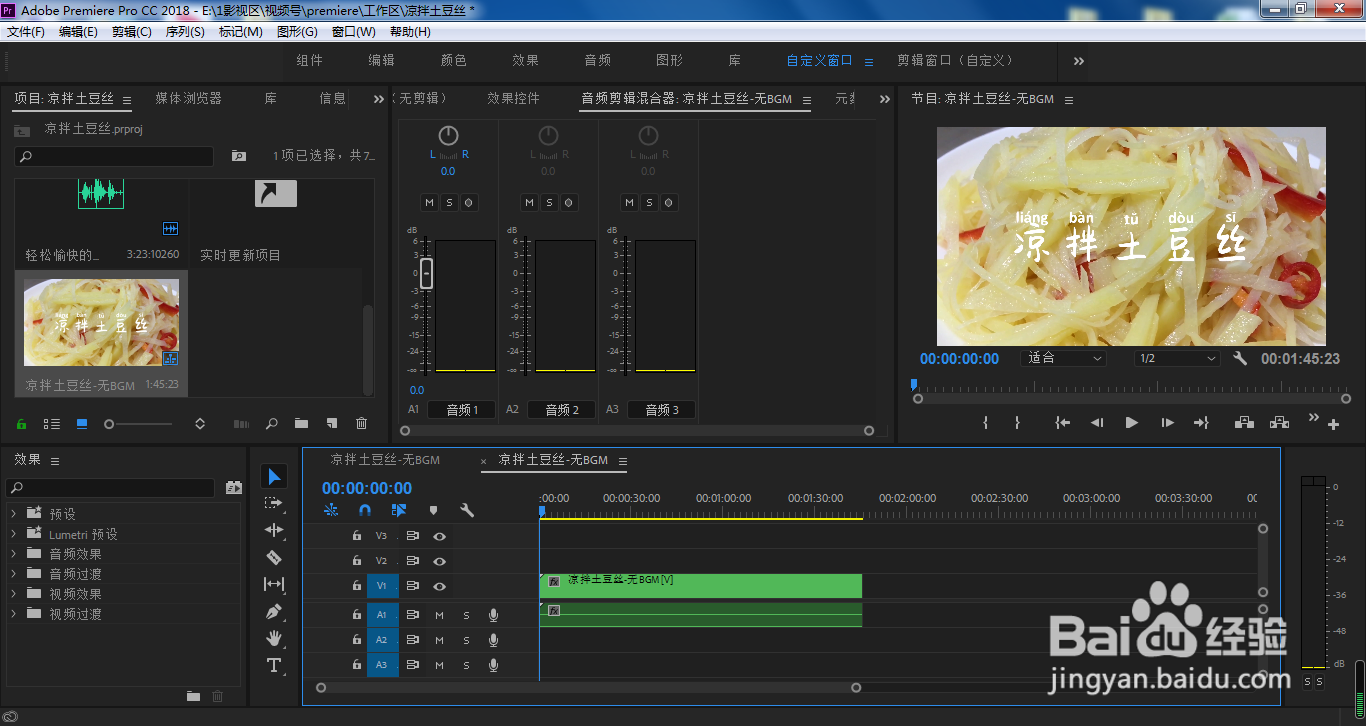Screen dimensions: 1366x726
Task: Solo timeline track A2
Action: [x=466, y=640]
